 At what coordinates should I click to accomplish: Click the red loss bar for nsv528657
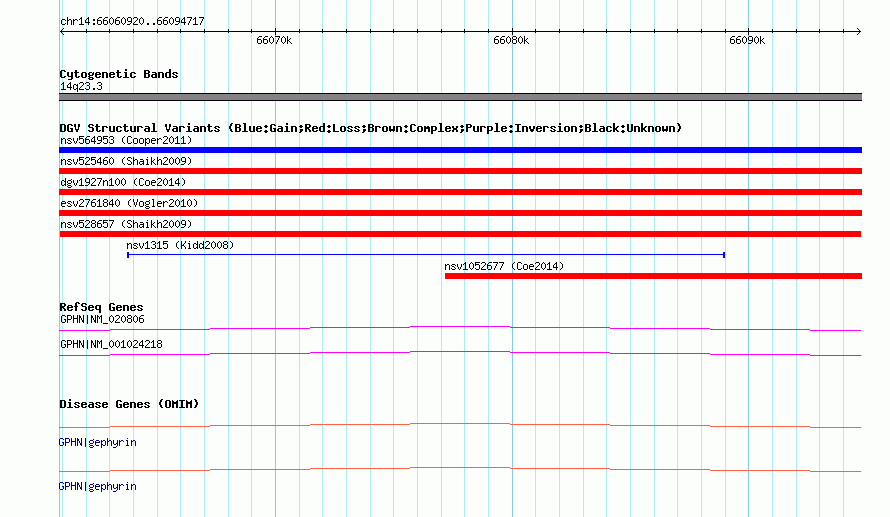pyautogui.click(x=460, y=234)
